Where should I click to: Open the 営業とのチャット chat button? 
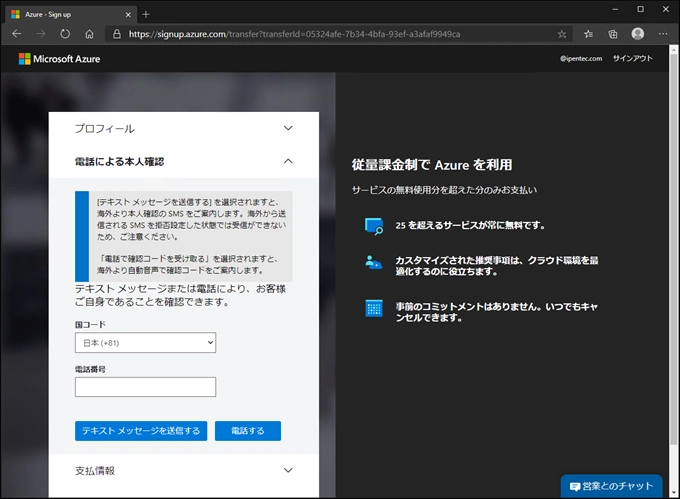click(x=611, y=486)
